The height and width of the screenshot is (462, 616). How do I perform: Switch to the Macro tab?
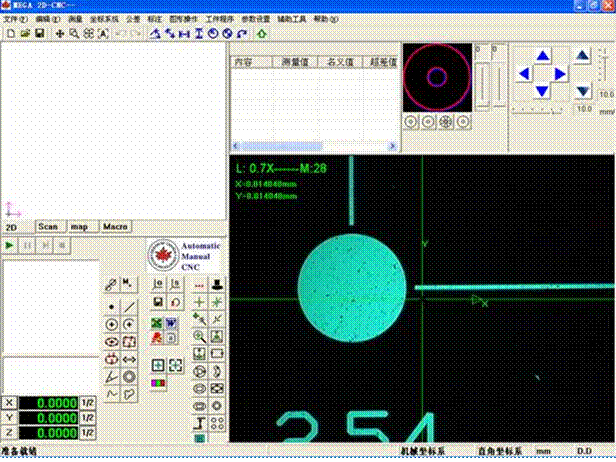coord(115,227)
